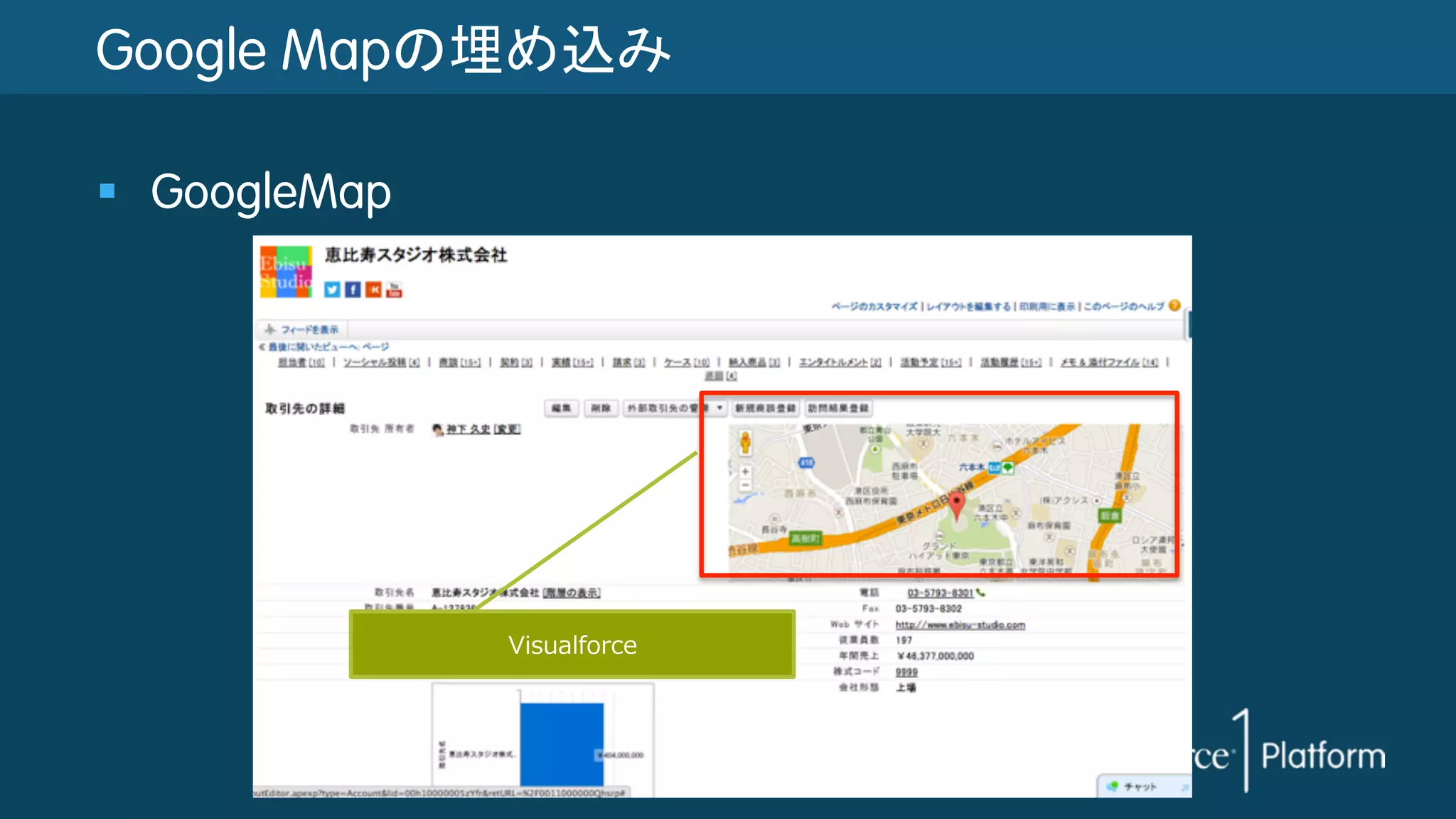This screenshot has width=1456, height=819.
Task: Click the Facebook social icon
Action: click(x=353, y=289)
